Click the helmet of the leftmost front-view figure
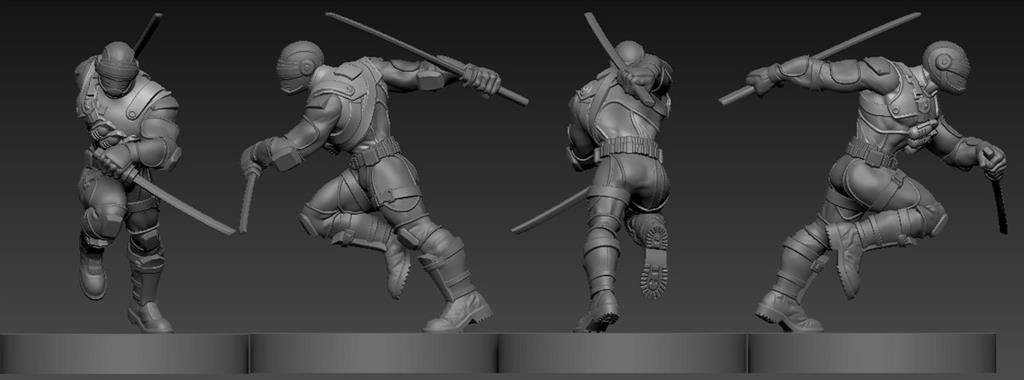The image size is (1024, 380). (117, 68)
